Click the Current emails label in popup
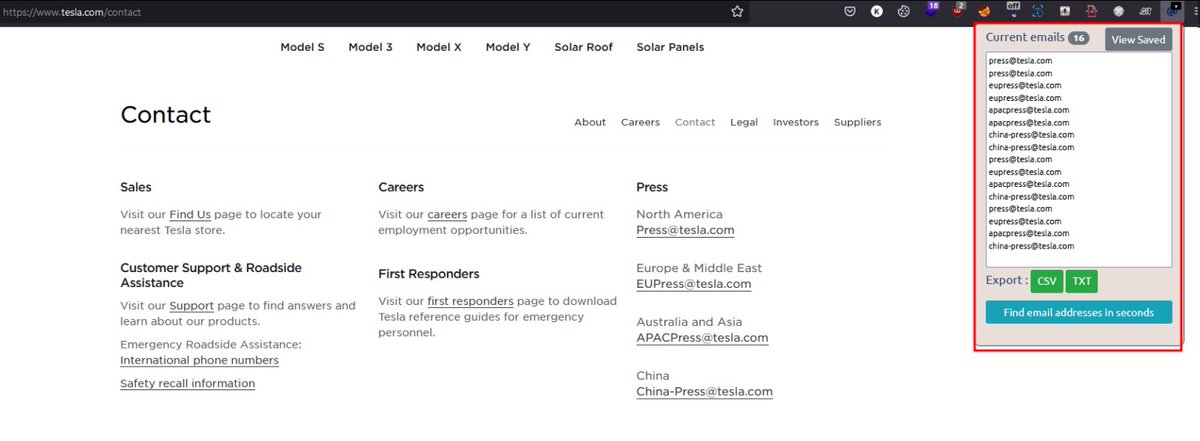 point(1024,37)
